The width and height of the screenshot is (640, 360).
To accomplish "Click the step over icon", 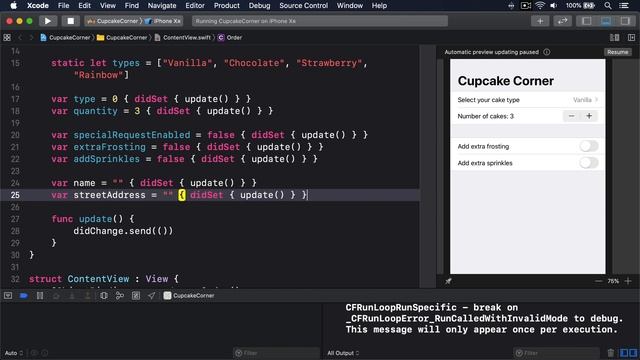I will coord(56,296).
